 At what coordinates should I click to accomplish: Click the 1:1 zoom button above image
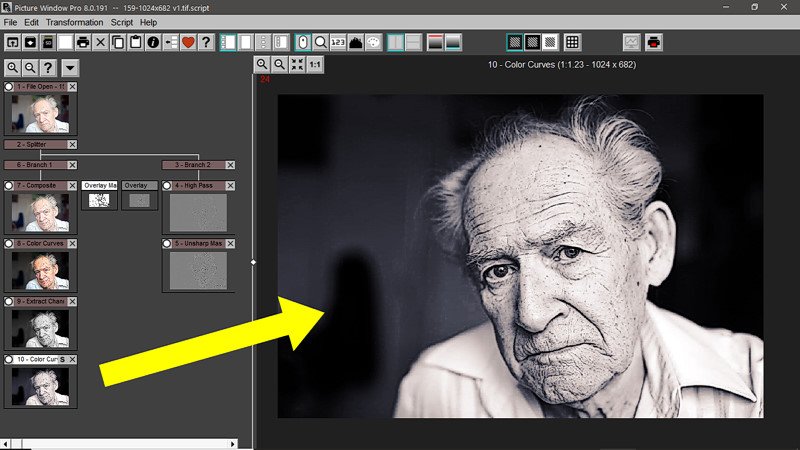pos(315,64)
